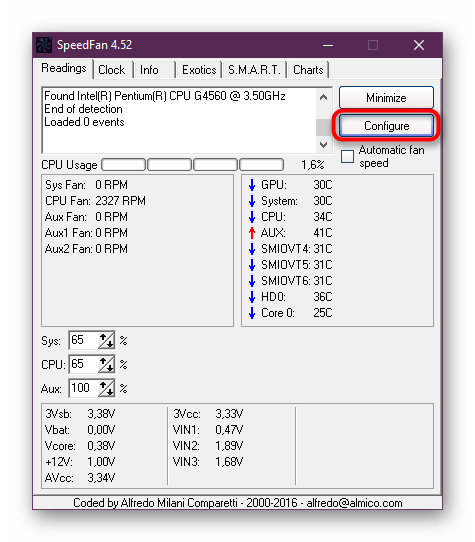
Task: Click the 'Aux Fan: 0 RPM' reading
Action: point(86,217)
